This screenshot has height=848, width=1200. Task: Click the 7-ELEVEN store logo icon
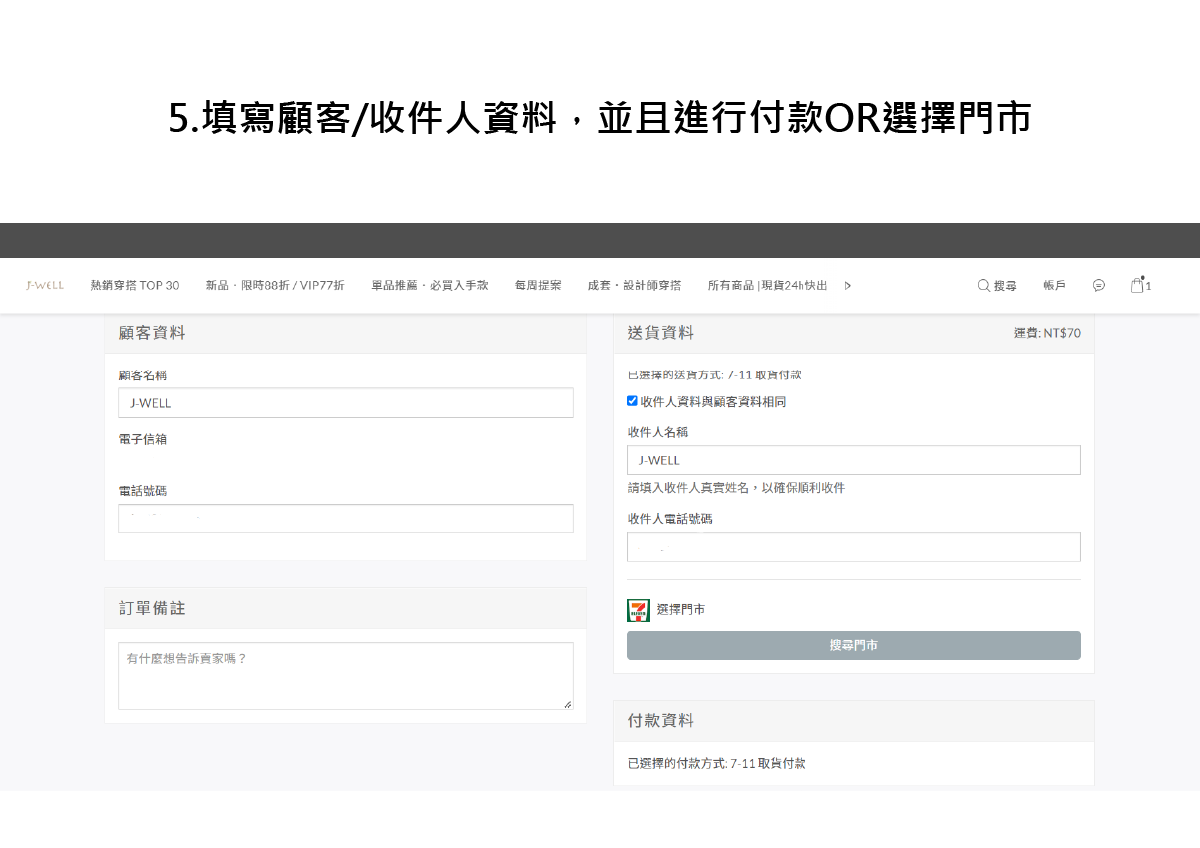[638, 610]
